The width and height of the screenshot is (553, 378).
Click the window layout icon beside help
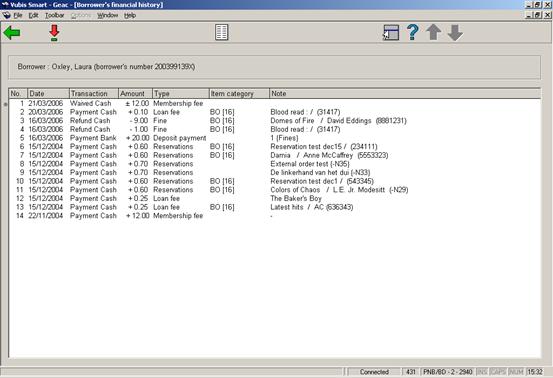pos(391,33)
